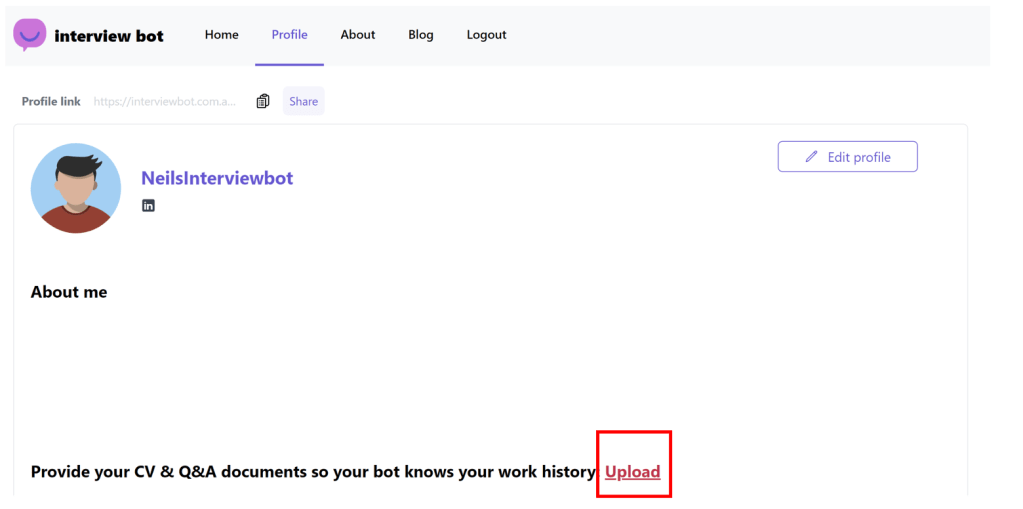Image resolution: width=1023 pixels, height=509 pixels.
Task: Click the empty area below About me
Action: click(400, 370)
